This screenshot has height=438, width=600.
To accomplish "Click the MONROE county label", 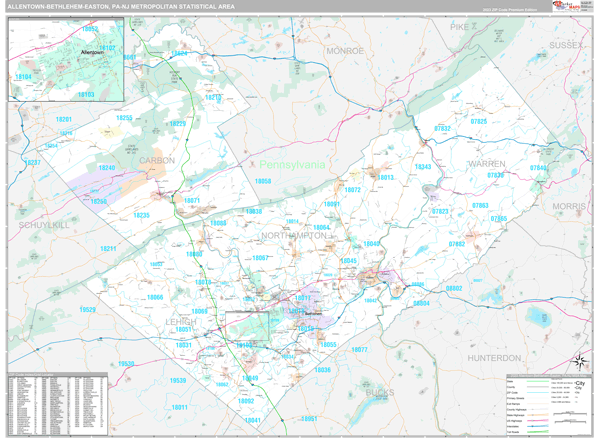I will tap(345, 51).
